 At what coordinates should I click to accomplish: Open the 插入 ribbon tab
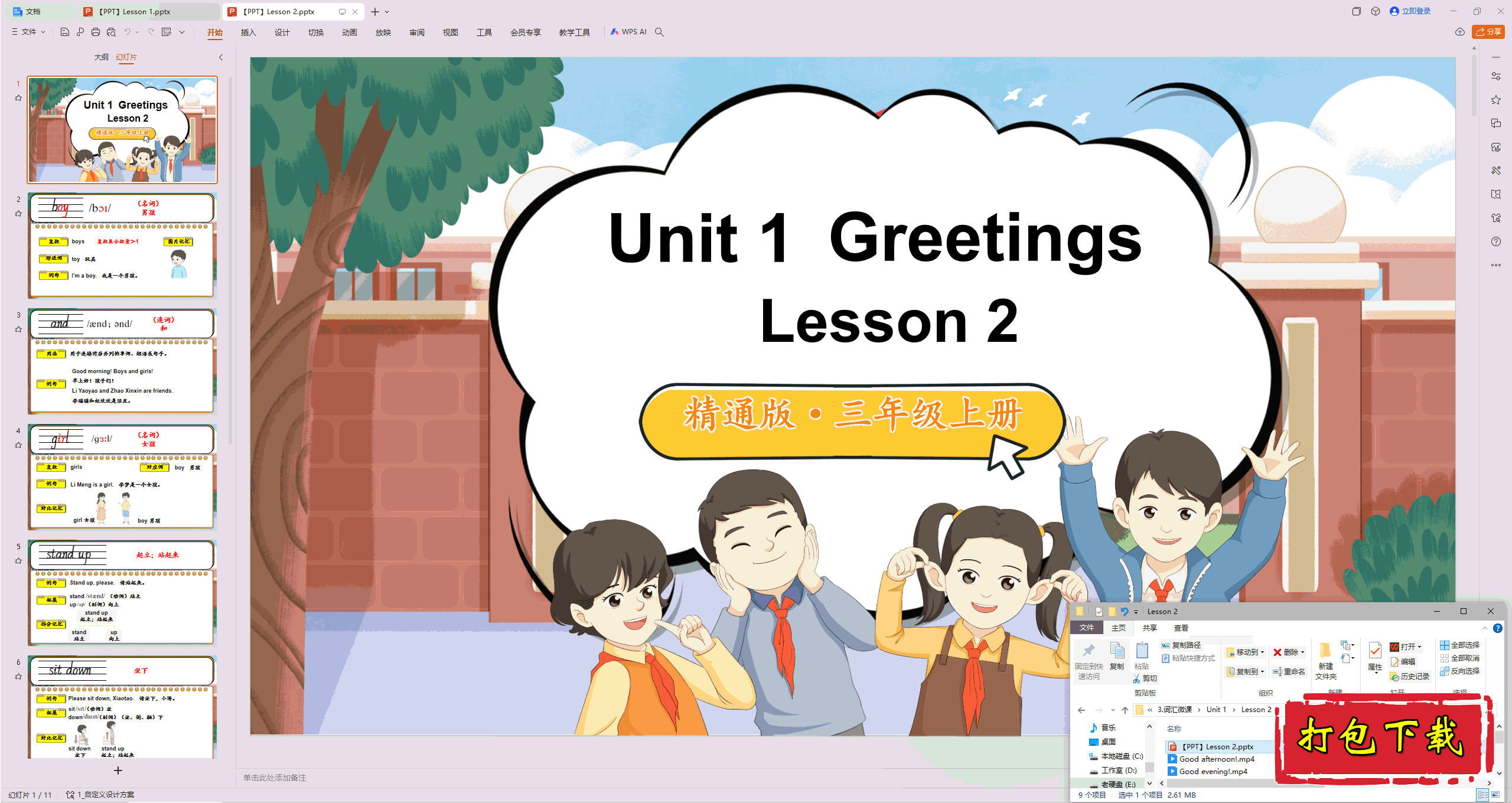248,32
